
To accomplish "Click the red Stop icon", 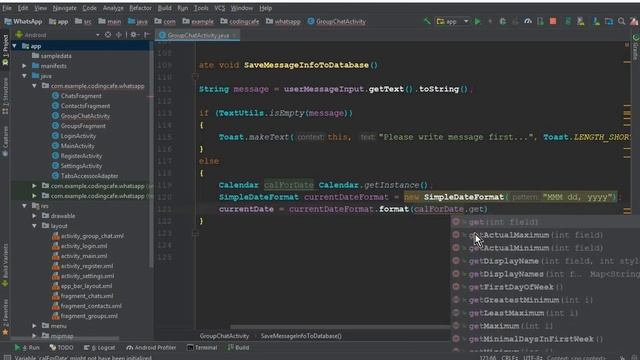I will [x=553, y=21].
